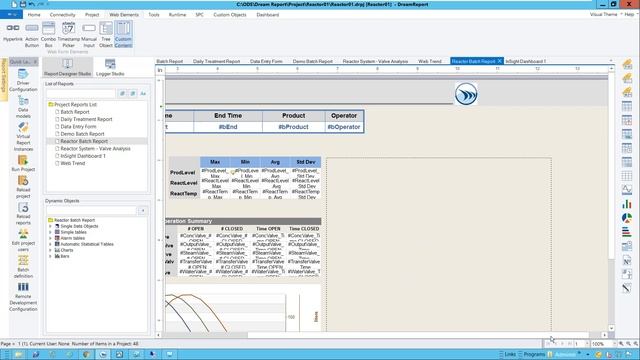Image resolution: width=640 pixels, height=360 pixels.
Task: Select Web Trend in Project Reports List
Action: [73, 163]
